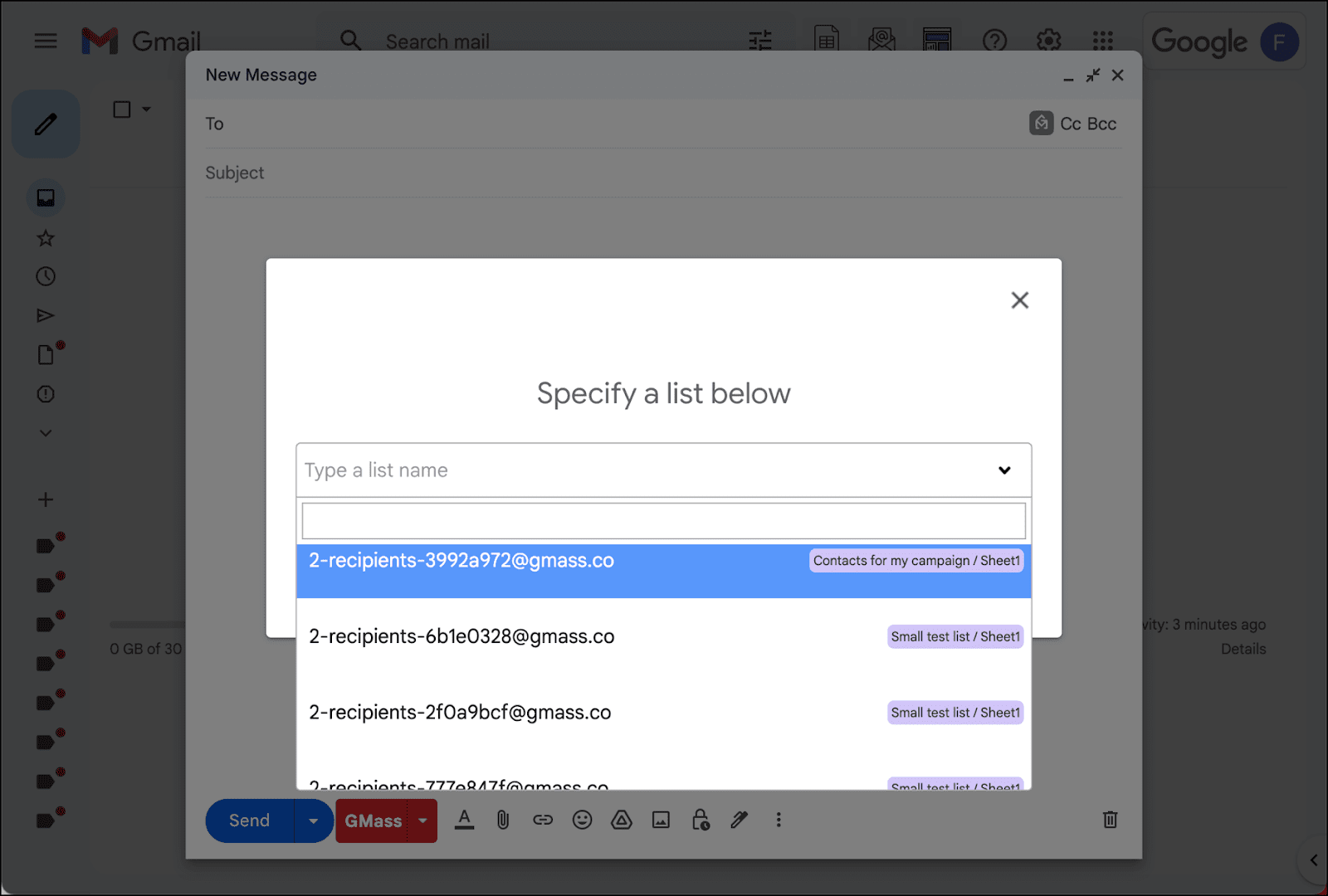1328x896 pixels.
Task: Click the red GMass button
Action: tap(373, 821)
